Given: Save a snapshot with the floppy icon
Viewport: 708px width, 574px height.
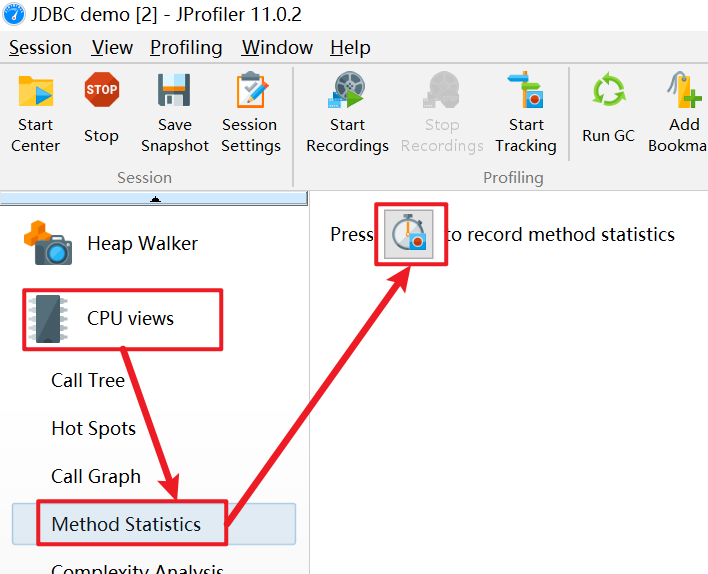Looking at the screenshot, I should [x=174, y=90].
